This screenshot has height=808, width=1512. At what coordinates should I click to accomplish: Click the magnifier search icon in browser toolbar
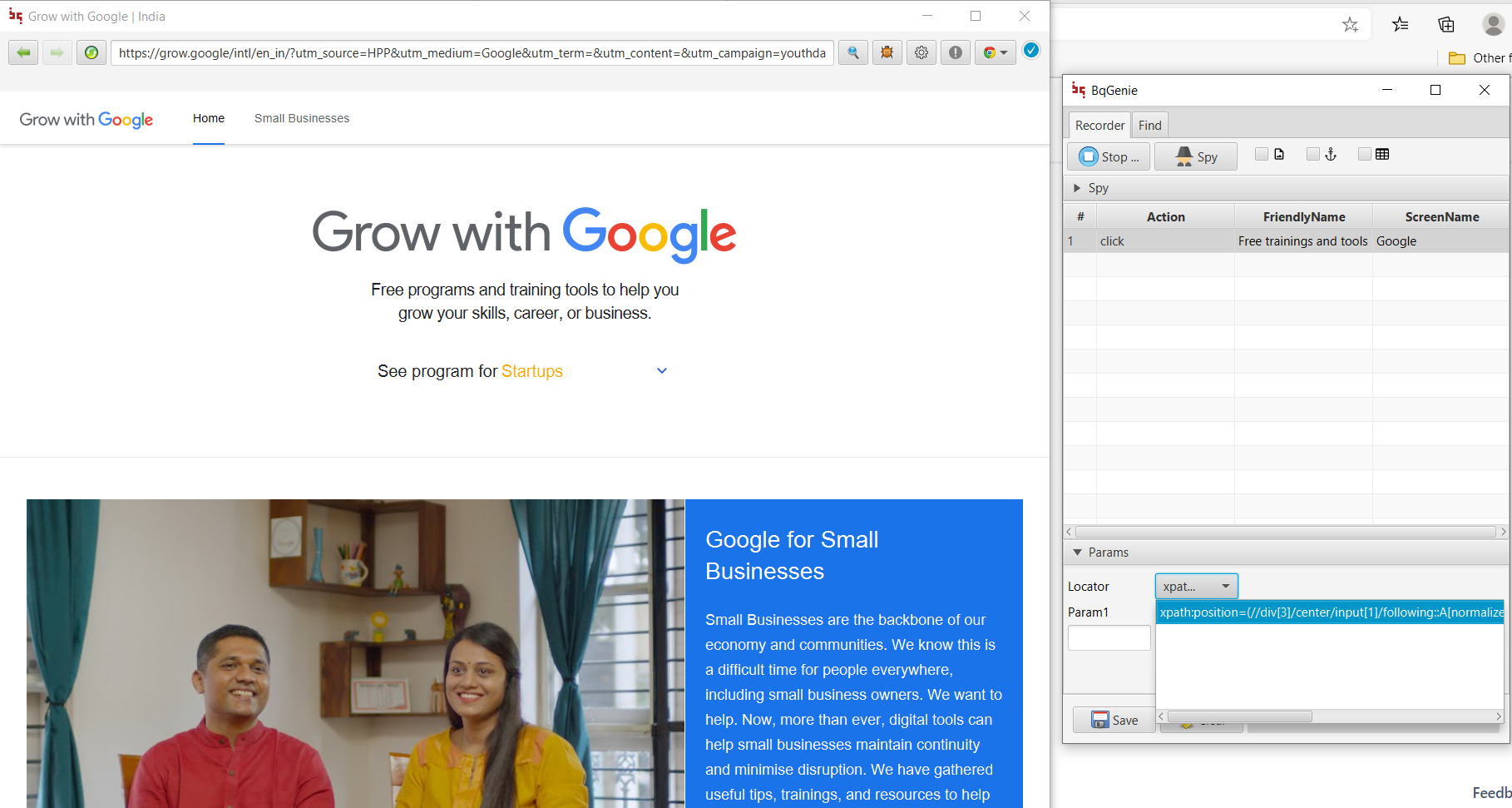tap(853, 52)
